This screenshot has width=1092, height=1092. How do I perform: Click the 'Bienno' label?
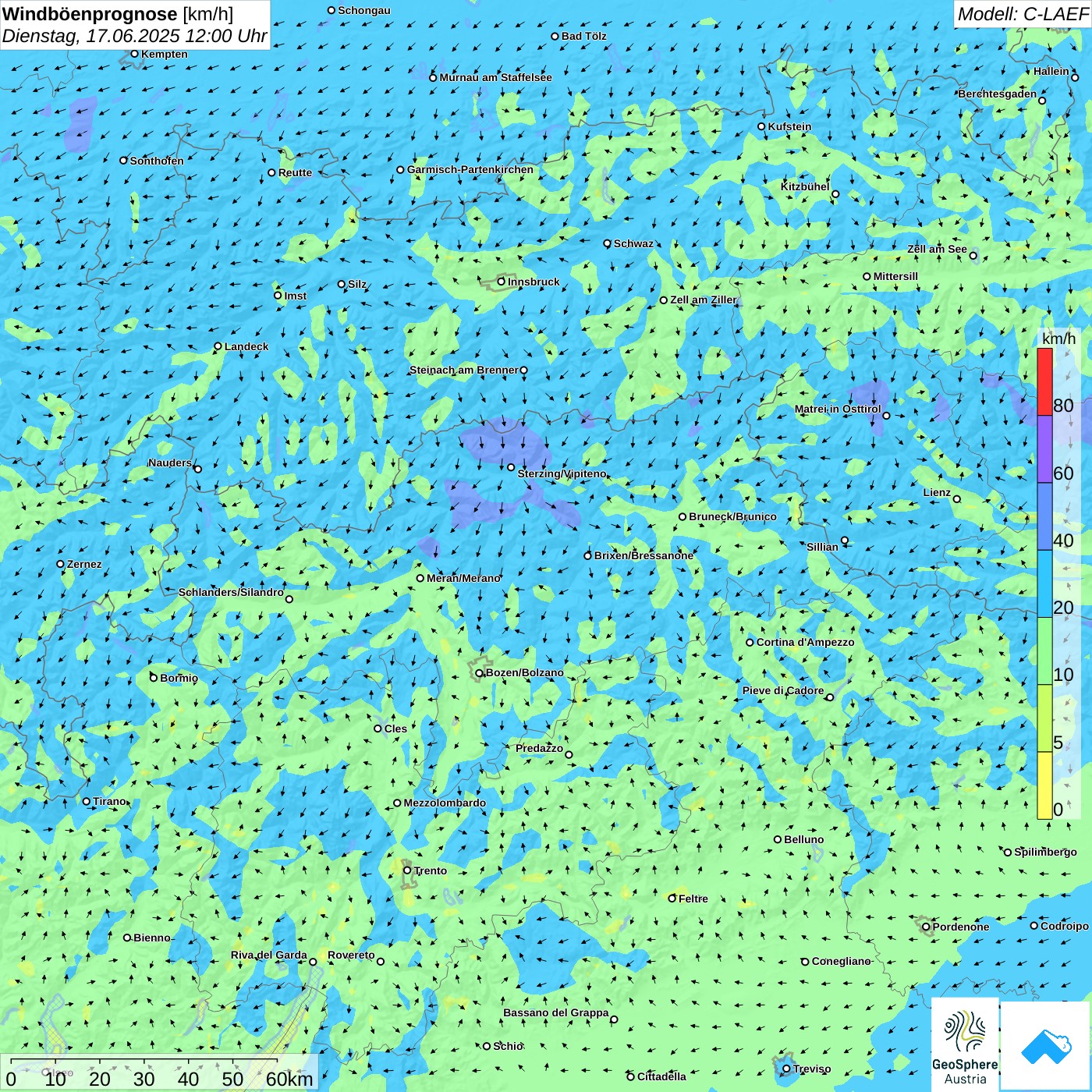point(151,938)
